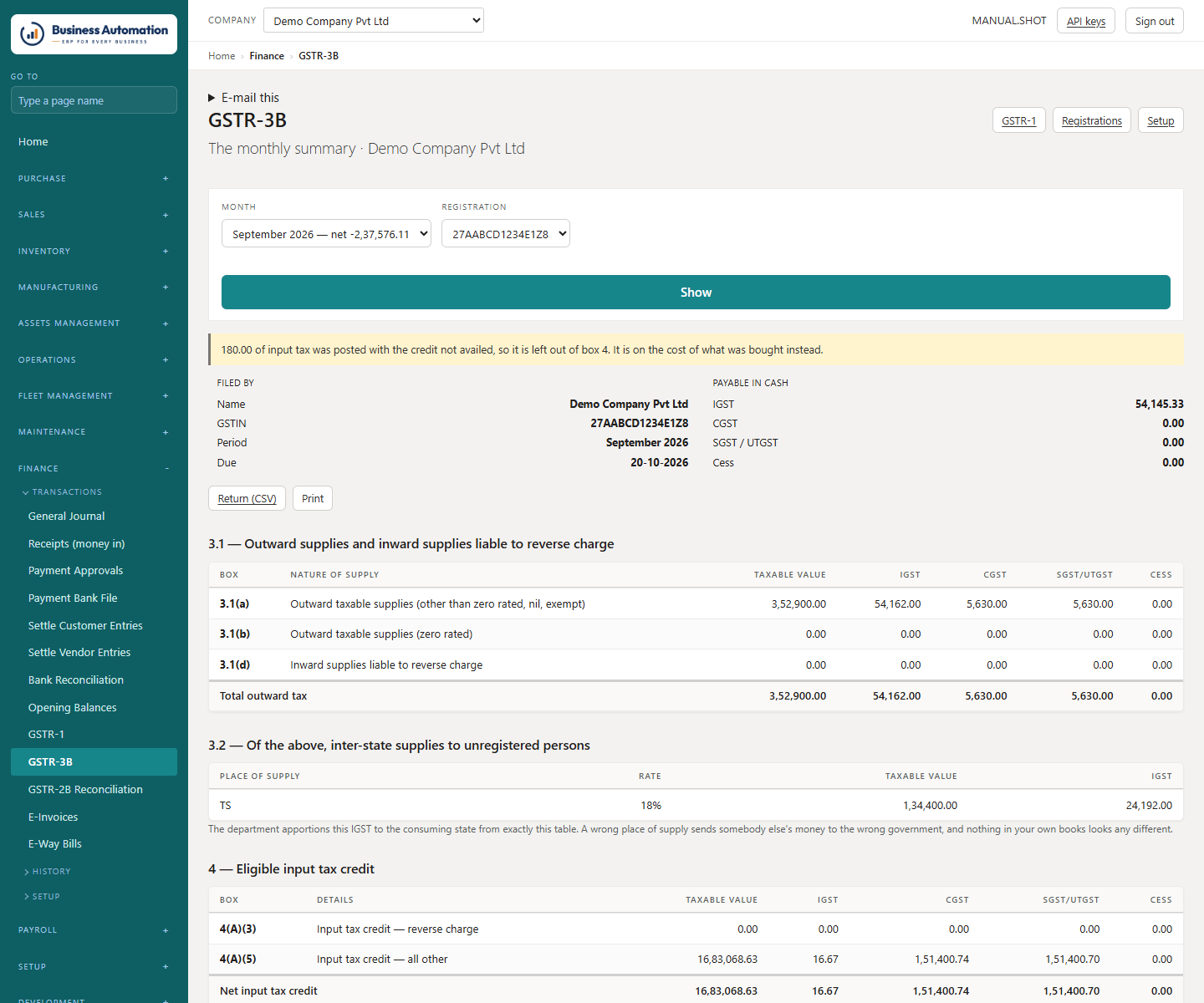Go to Home breadcrumb
1204x1003 pixels.
(x=222, y=56)
